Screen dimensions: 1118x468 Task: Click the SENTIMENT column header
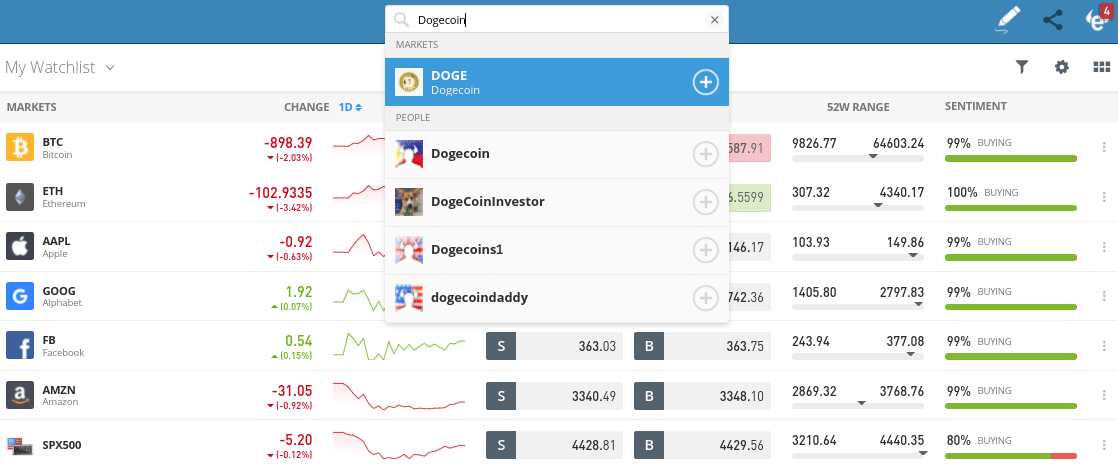tap(975, 106)
